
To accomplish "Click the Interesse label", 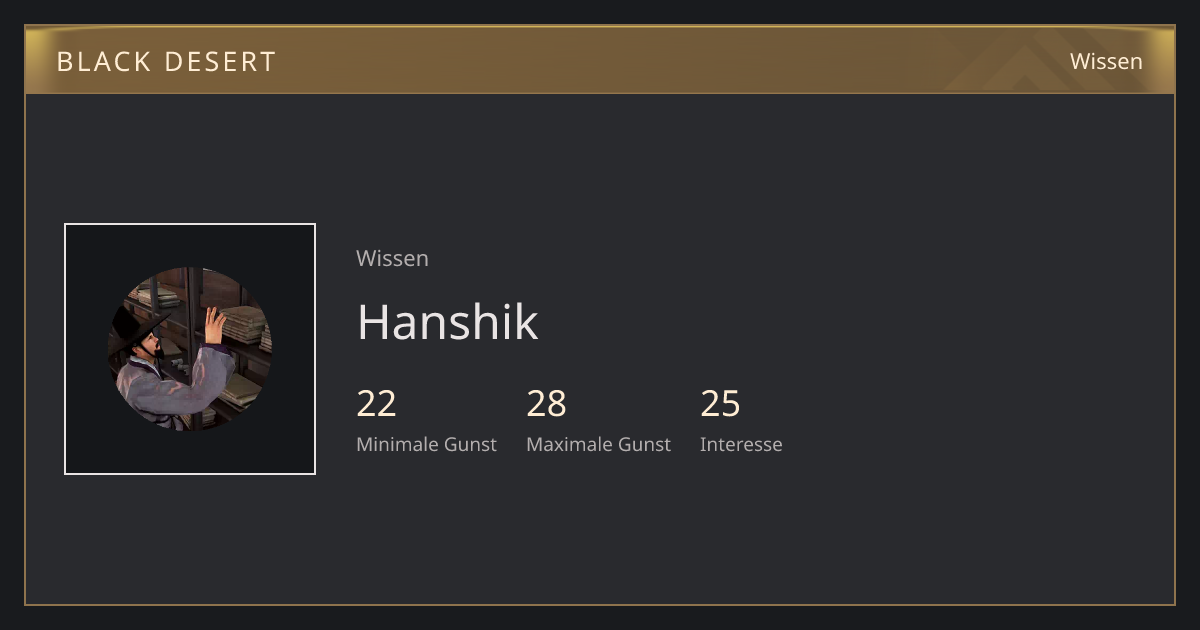I will pyautogui.click(x=741, y=444).
